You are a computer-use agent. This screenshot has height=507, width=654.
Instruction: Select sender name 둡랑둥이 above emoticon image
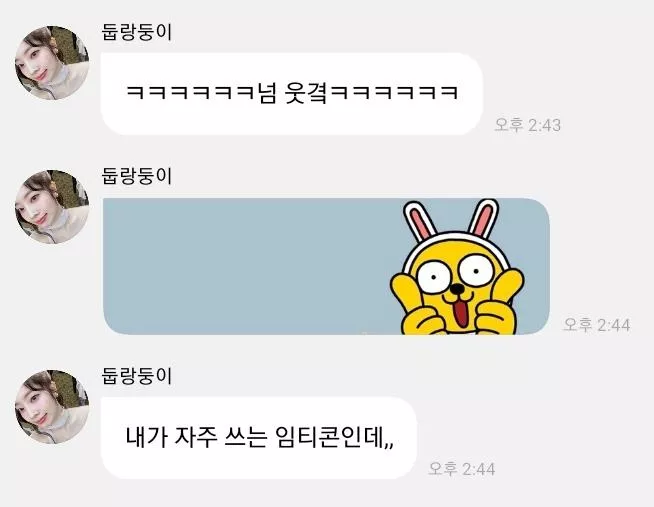click(137, 176)
